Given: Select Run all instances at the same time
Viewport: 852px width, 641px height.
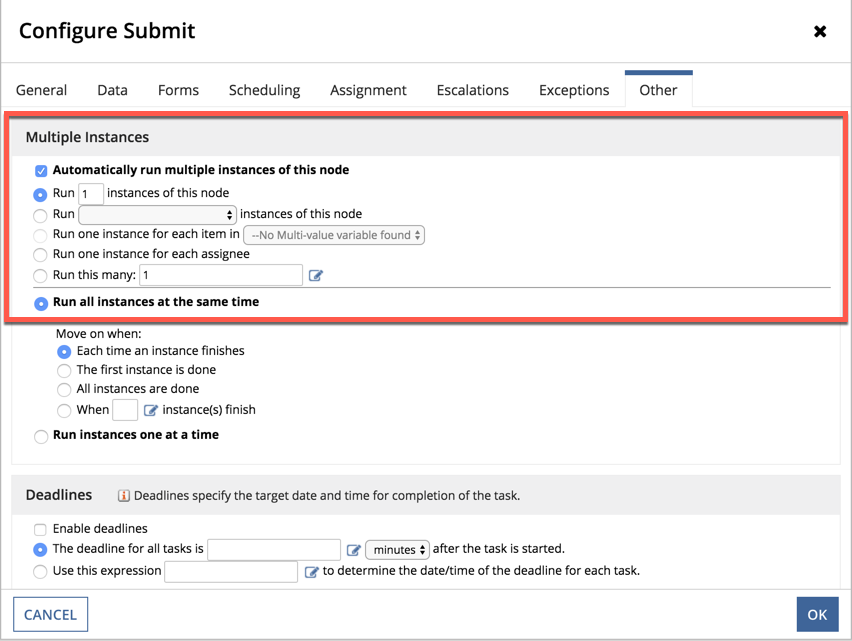Looking at the screenshot, I should click(x=41, y=303).
